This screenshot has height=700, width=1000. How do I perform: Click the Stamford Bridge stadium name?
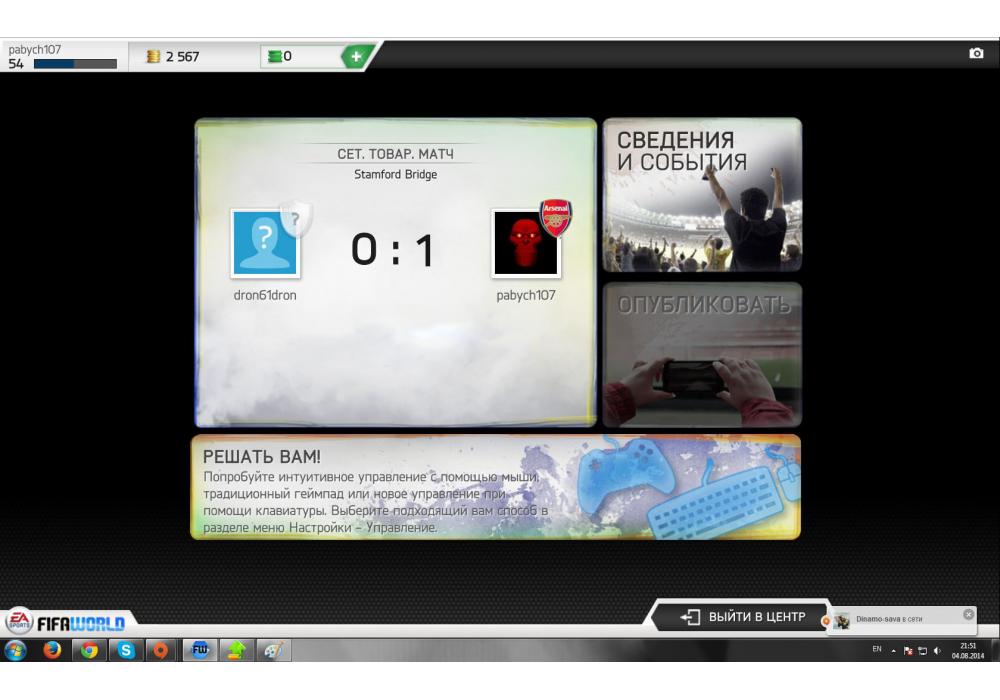pyautogui.click(x=395, y=174)
